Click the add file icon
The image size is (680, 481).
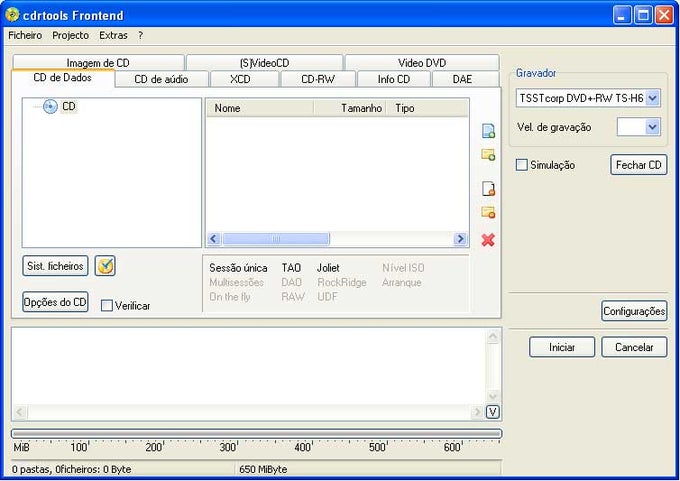pos(488,131)
